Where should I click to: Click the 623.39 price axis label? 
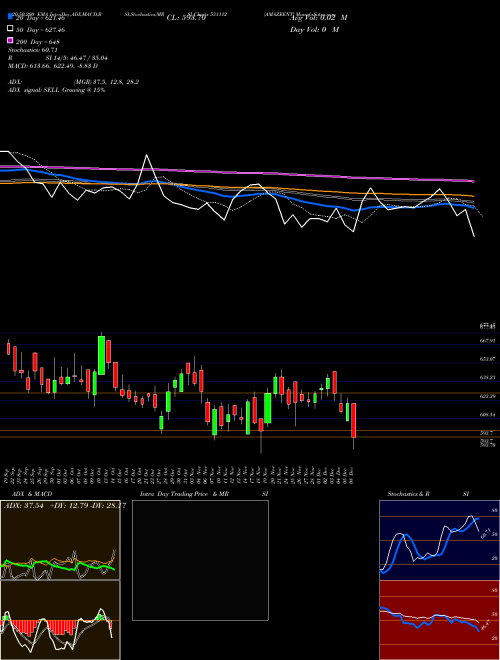point(488,396)
